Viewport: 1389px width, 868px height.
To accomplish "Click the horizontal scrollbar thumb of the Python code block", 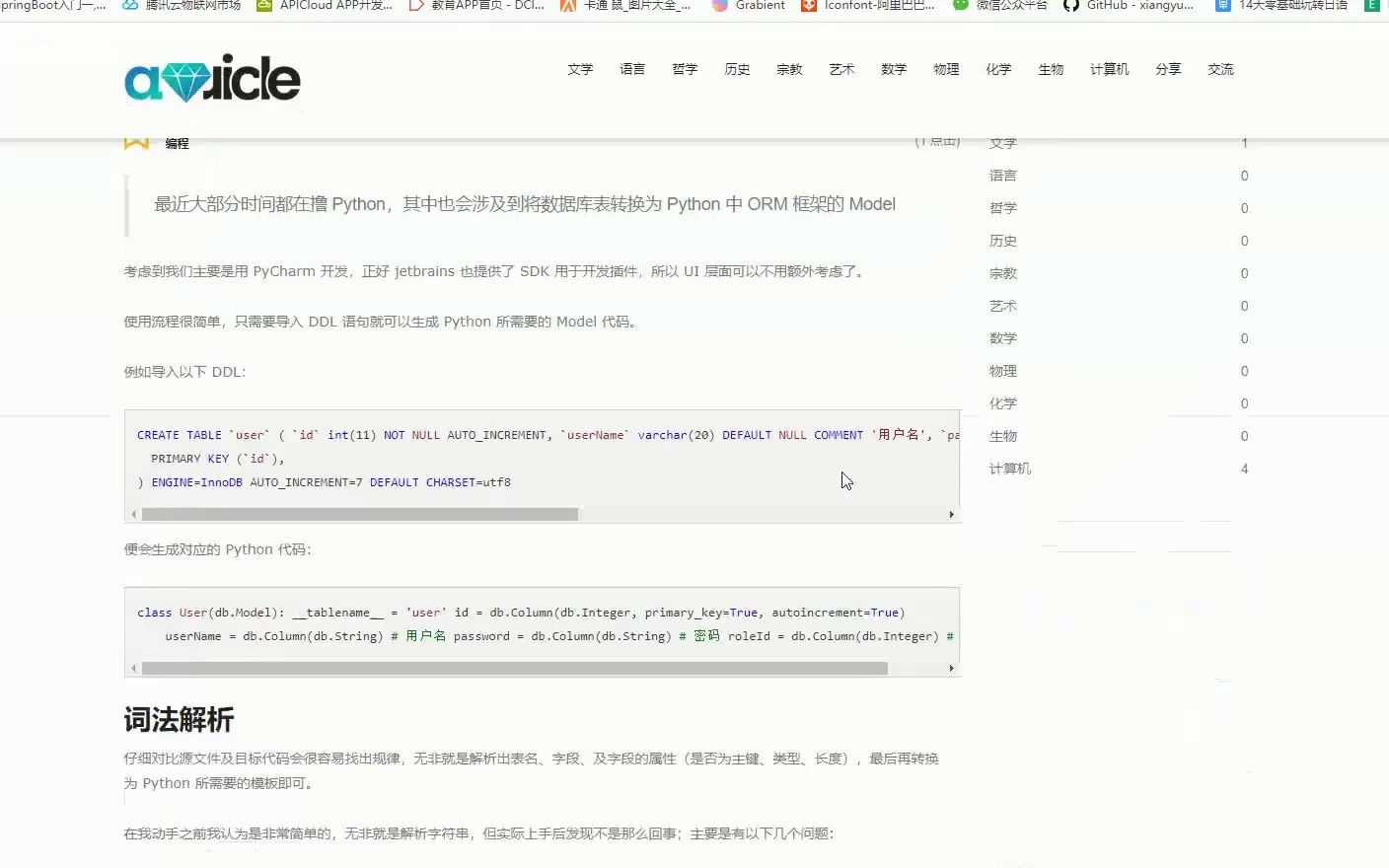I will 515,668.
